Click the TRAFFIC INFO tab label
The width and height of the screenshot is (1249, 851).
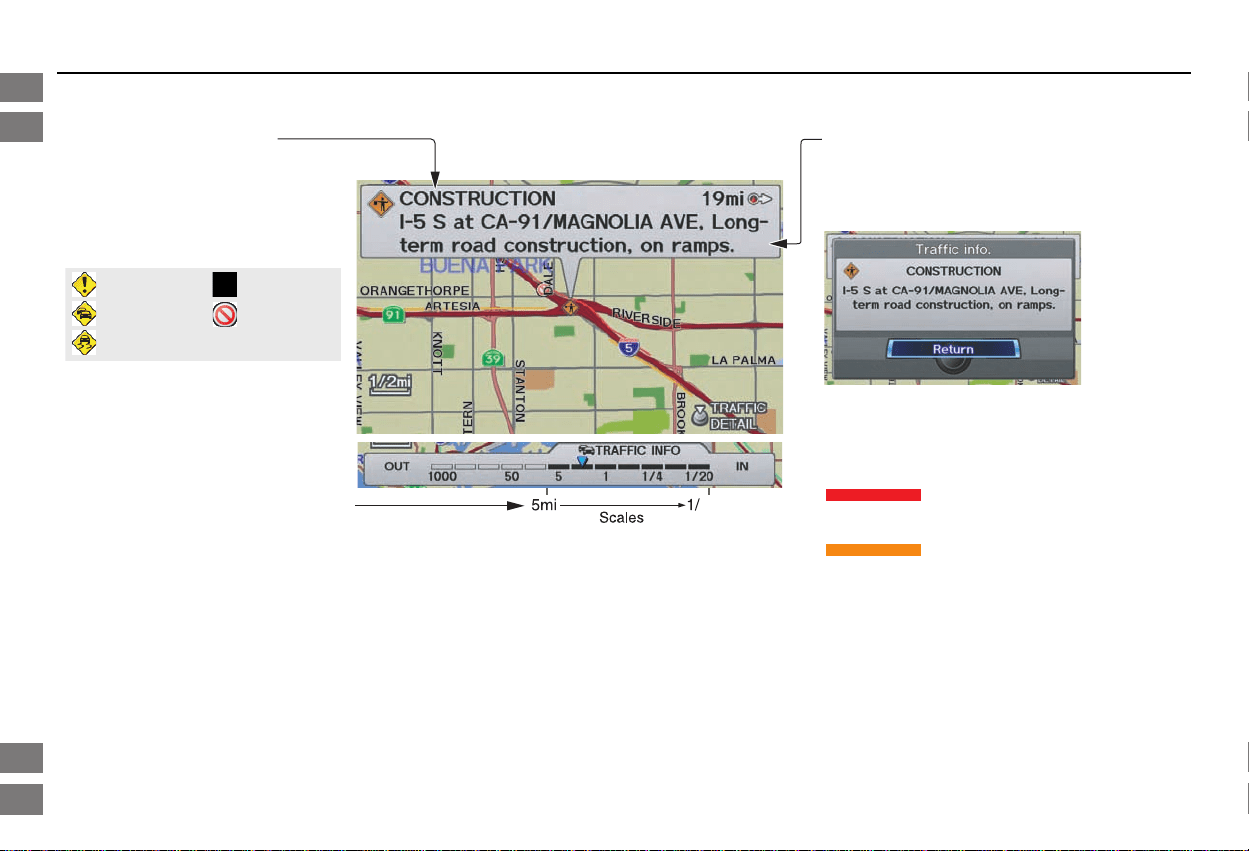pos(637,451)
